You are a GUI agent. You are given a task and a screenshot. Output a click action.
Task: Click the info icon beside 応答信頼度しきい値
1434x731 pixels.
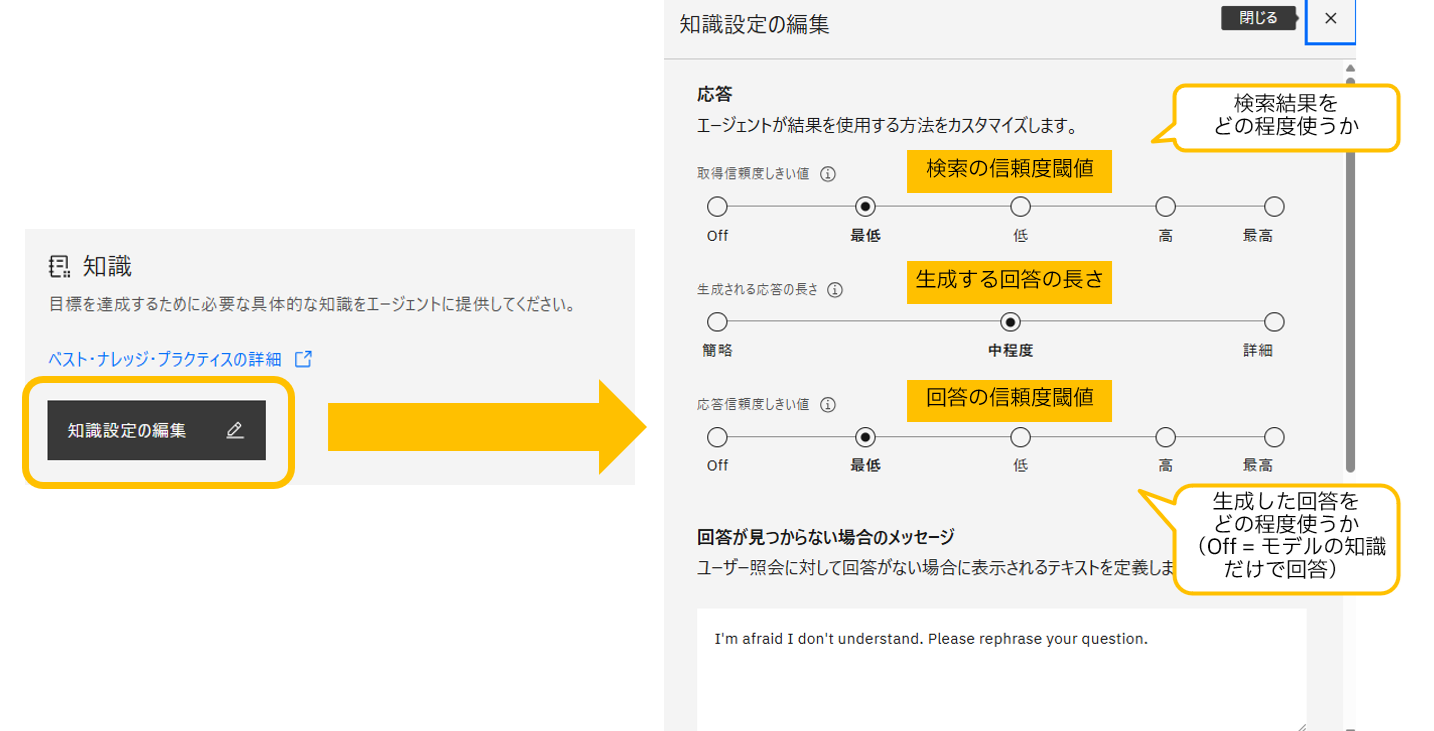tap(828, 405)
